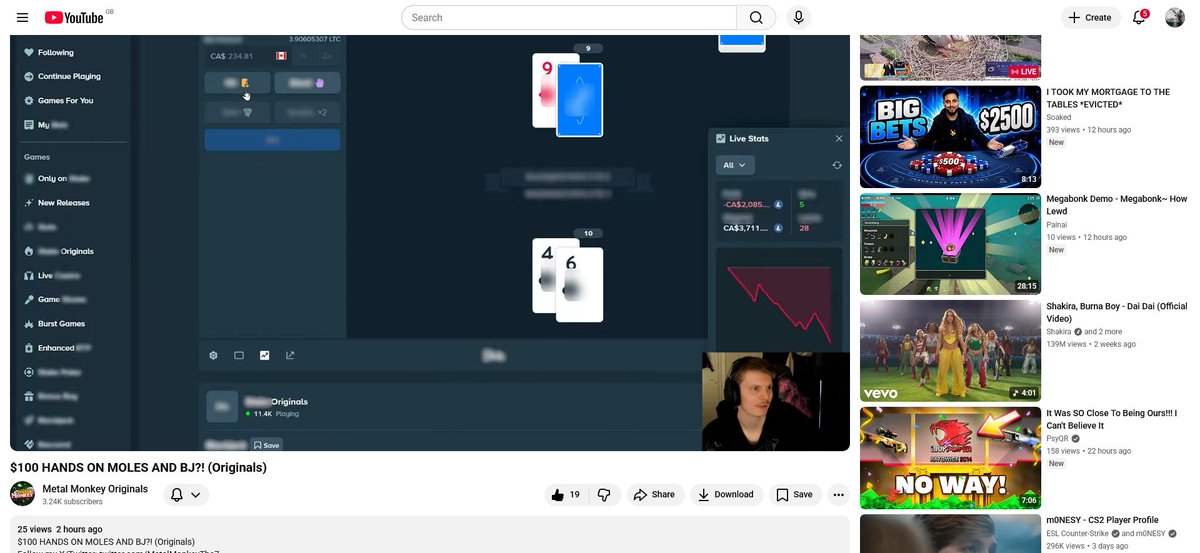Focus the YouTube search field
The width and height of the screenshot is (1200, 553).
point(569,17)
